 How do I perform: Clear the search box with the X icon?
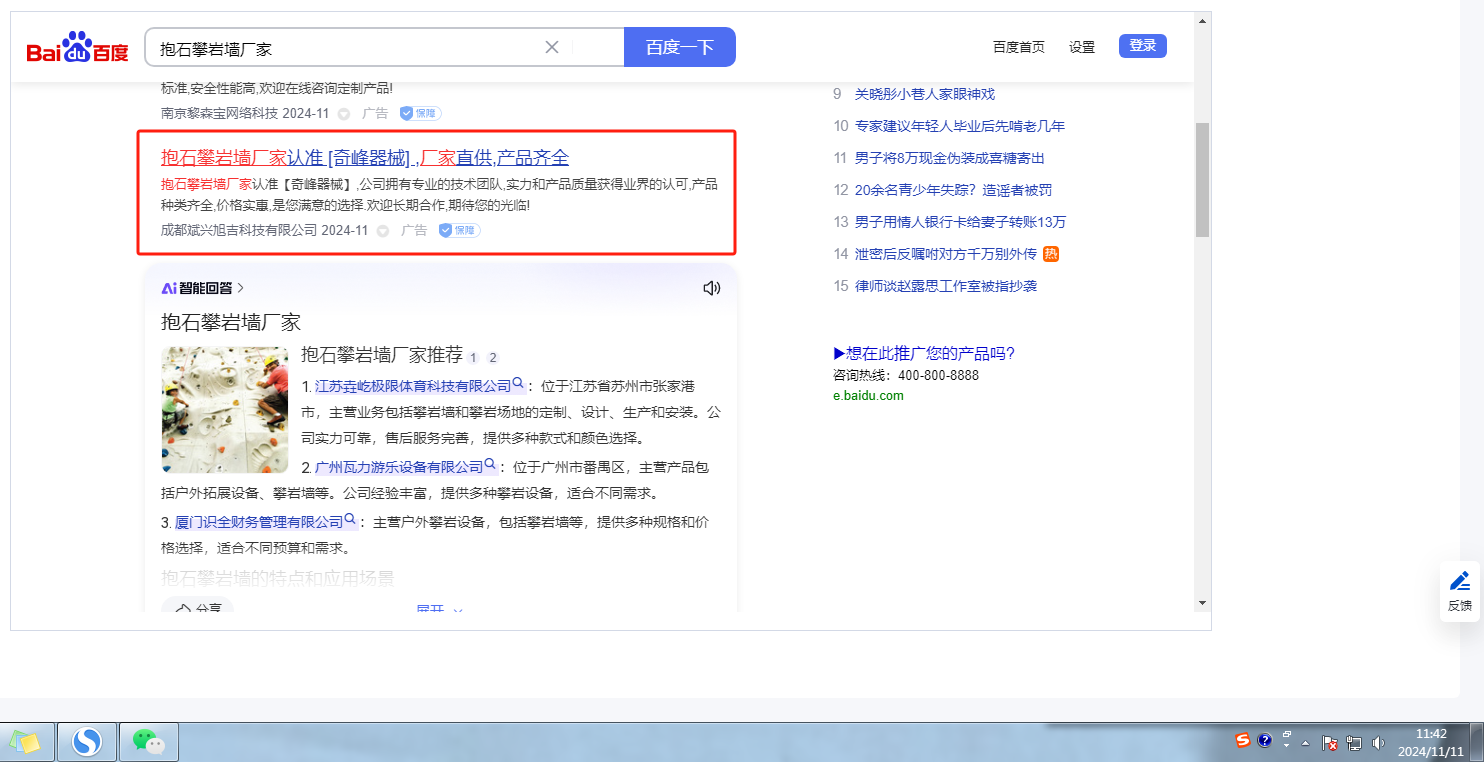click(552, 47)
